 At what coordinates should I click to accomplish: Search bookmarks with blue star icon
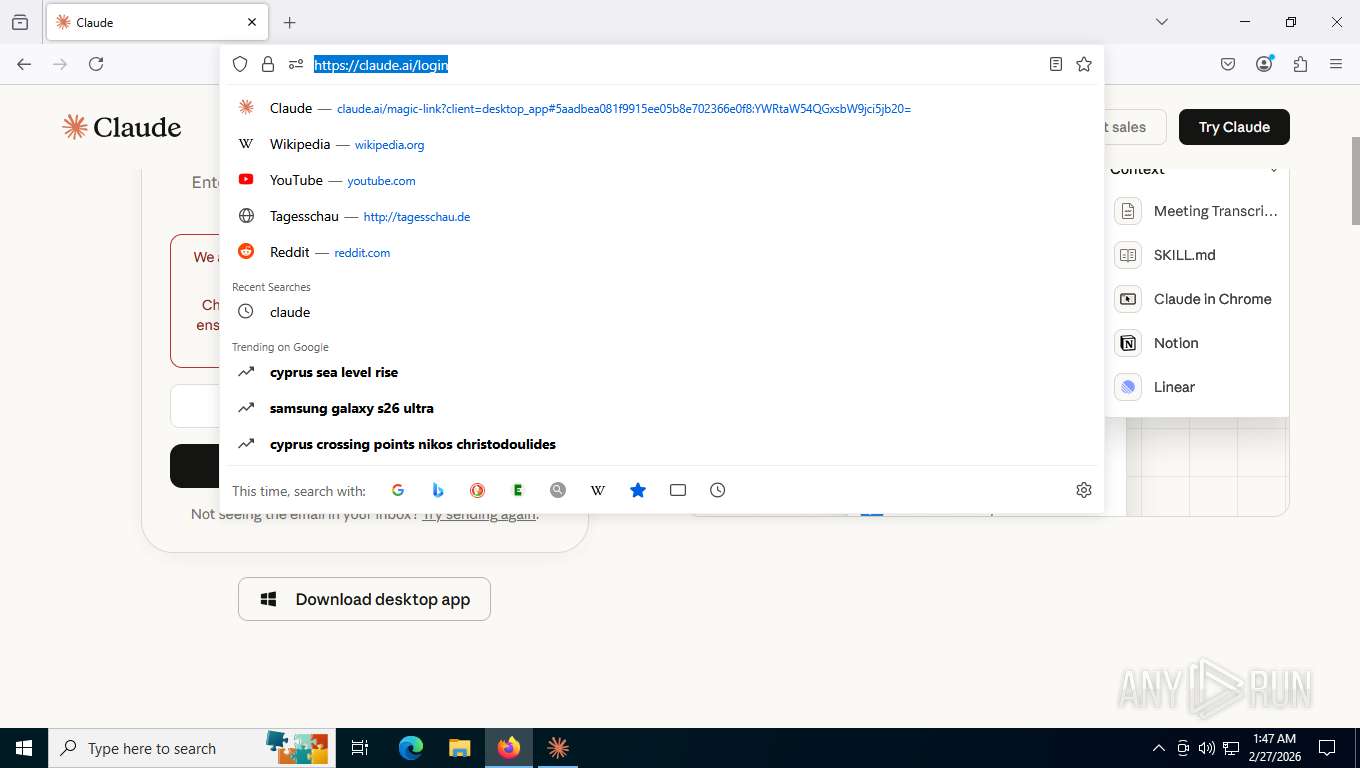click(x=638, y=490)
